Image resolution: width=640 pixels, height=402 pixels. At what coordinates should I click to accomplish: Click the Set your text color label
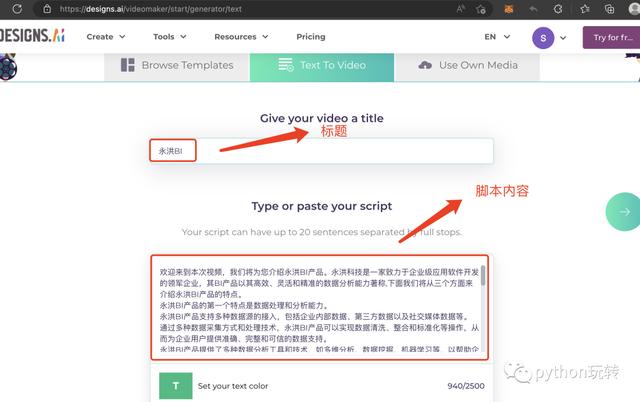(x=233, y=386)
